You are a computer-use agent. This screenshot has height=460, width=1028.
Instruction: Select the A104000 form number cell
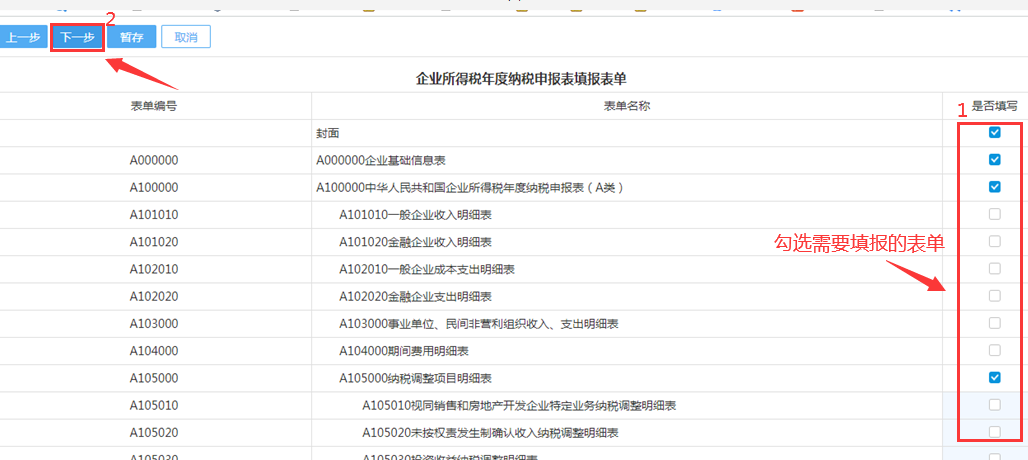[x=154, y=351]
